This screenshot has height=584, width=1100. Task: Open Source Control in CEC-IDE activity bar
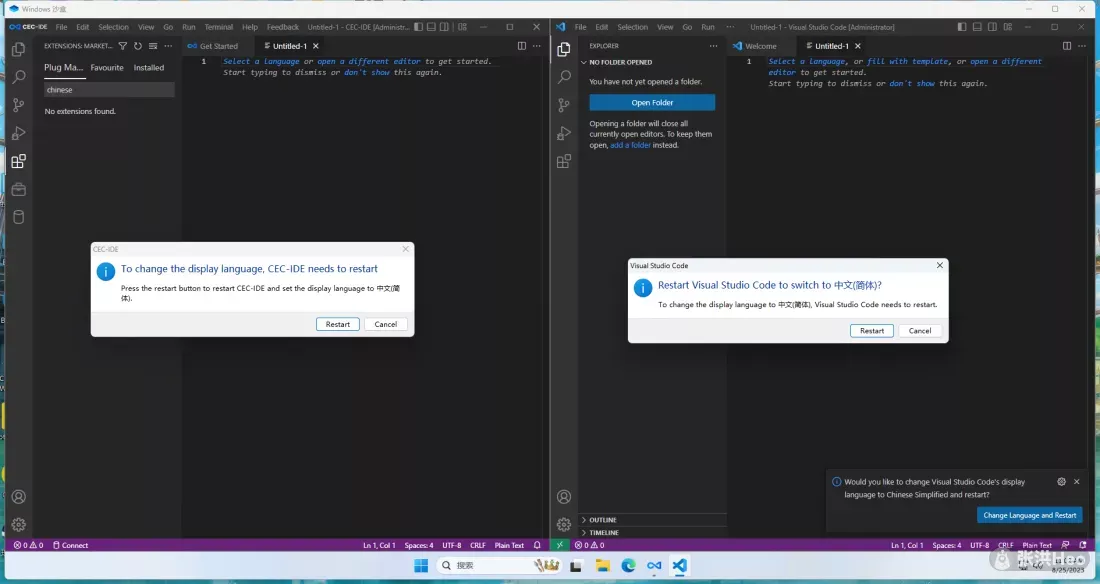(x=18, y=105)
